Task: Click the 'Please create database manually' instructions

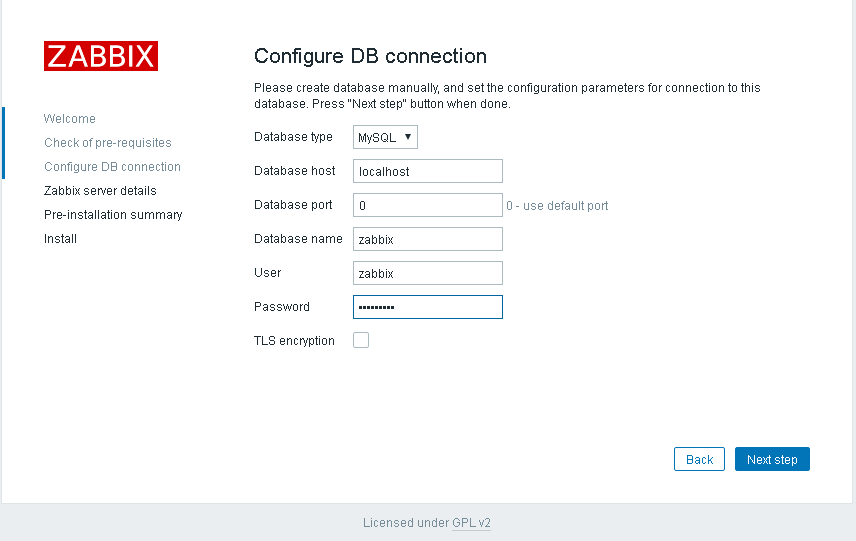Action: click(x=507, y=96)
